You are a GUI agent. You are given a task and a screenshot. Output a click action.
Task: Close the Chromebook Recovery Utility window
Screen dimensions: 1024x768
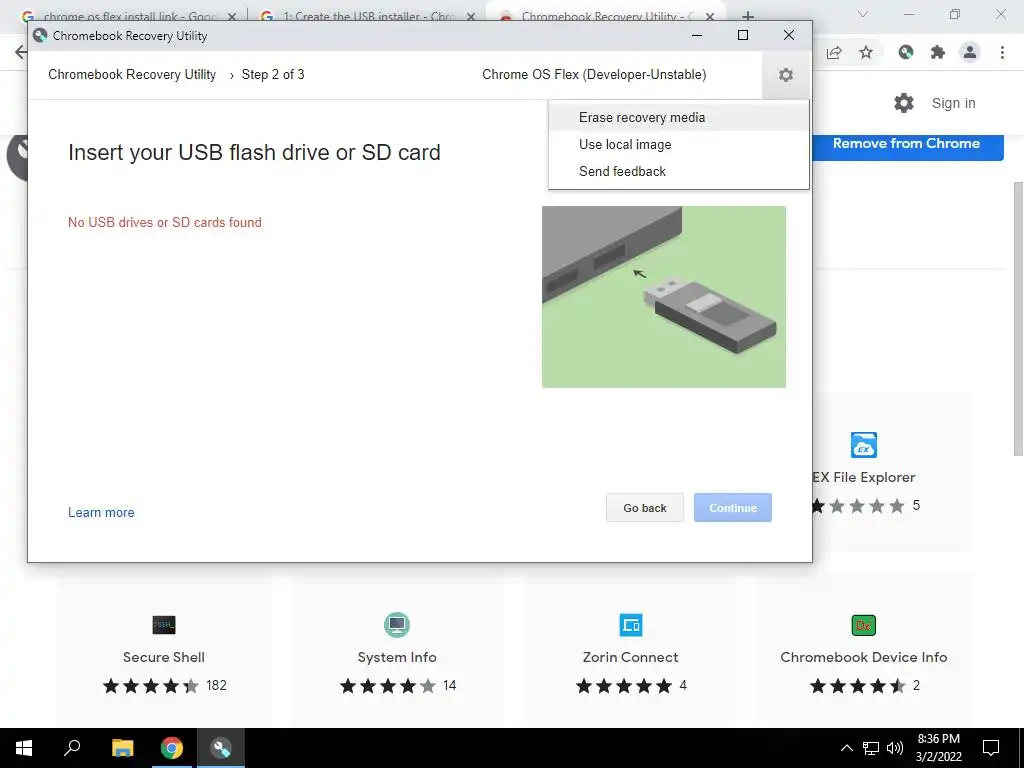(789, 35)
